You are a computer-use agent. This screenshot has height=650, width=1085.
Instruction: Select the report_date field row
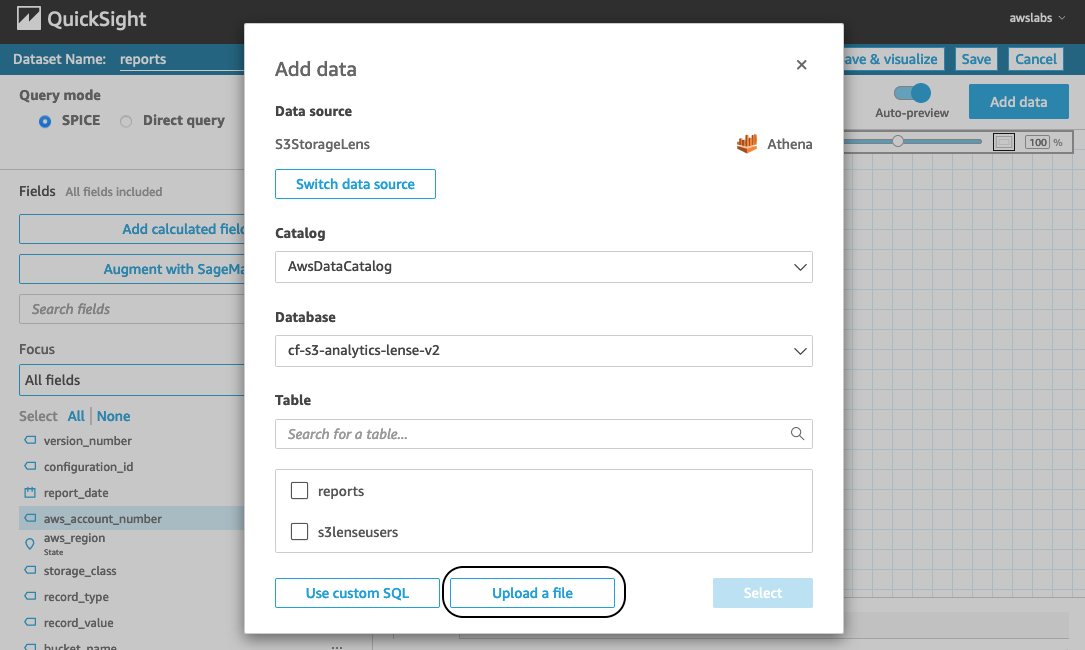[131, 493]
